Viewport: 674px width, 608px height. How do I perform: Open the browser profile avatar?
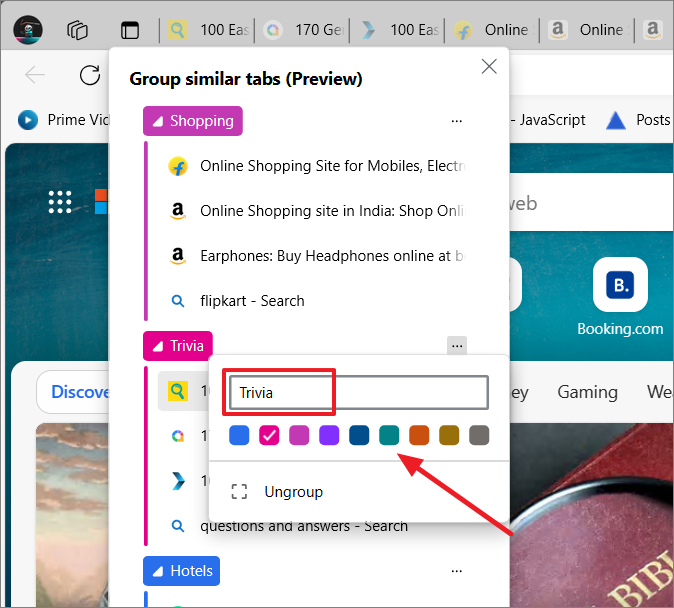28,30
